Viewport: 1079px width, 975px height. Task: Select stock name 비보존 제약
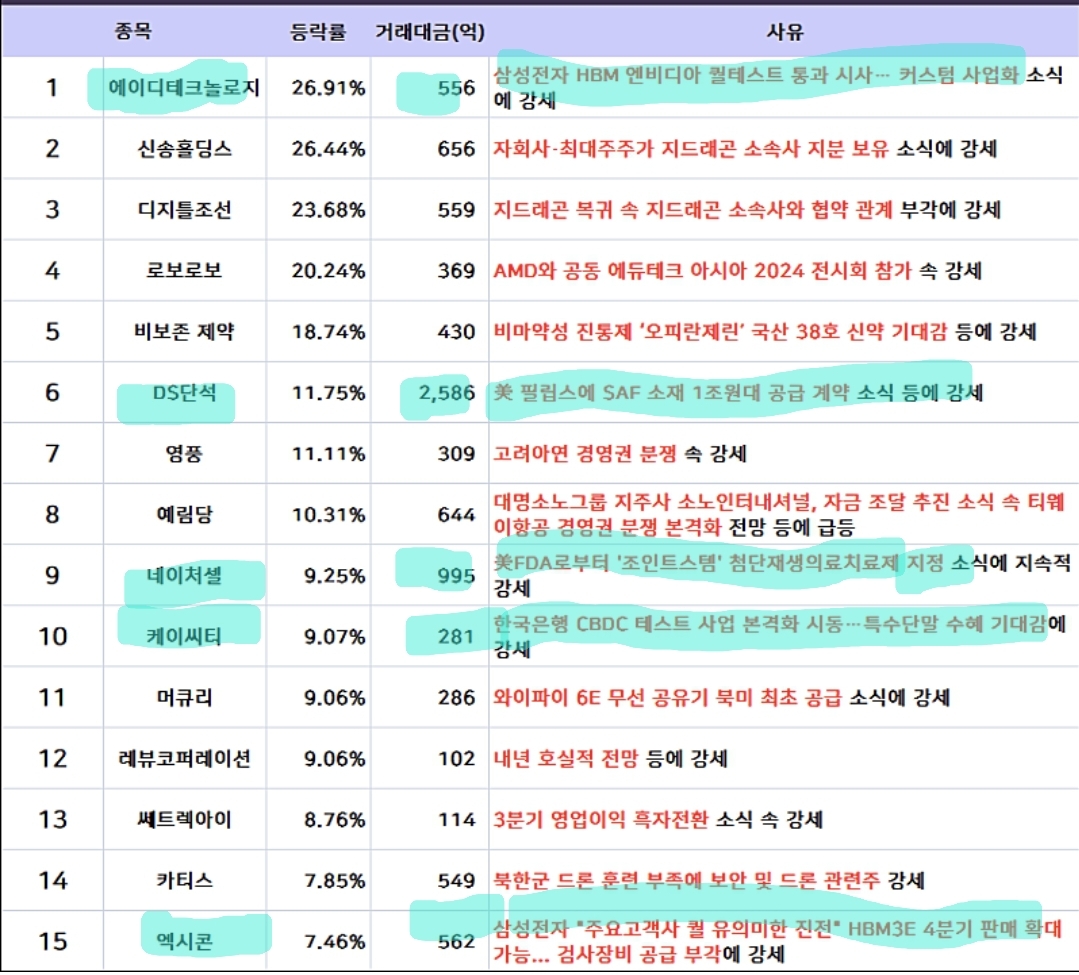184,332
